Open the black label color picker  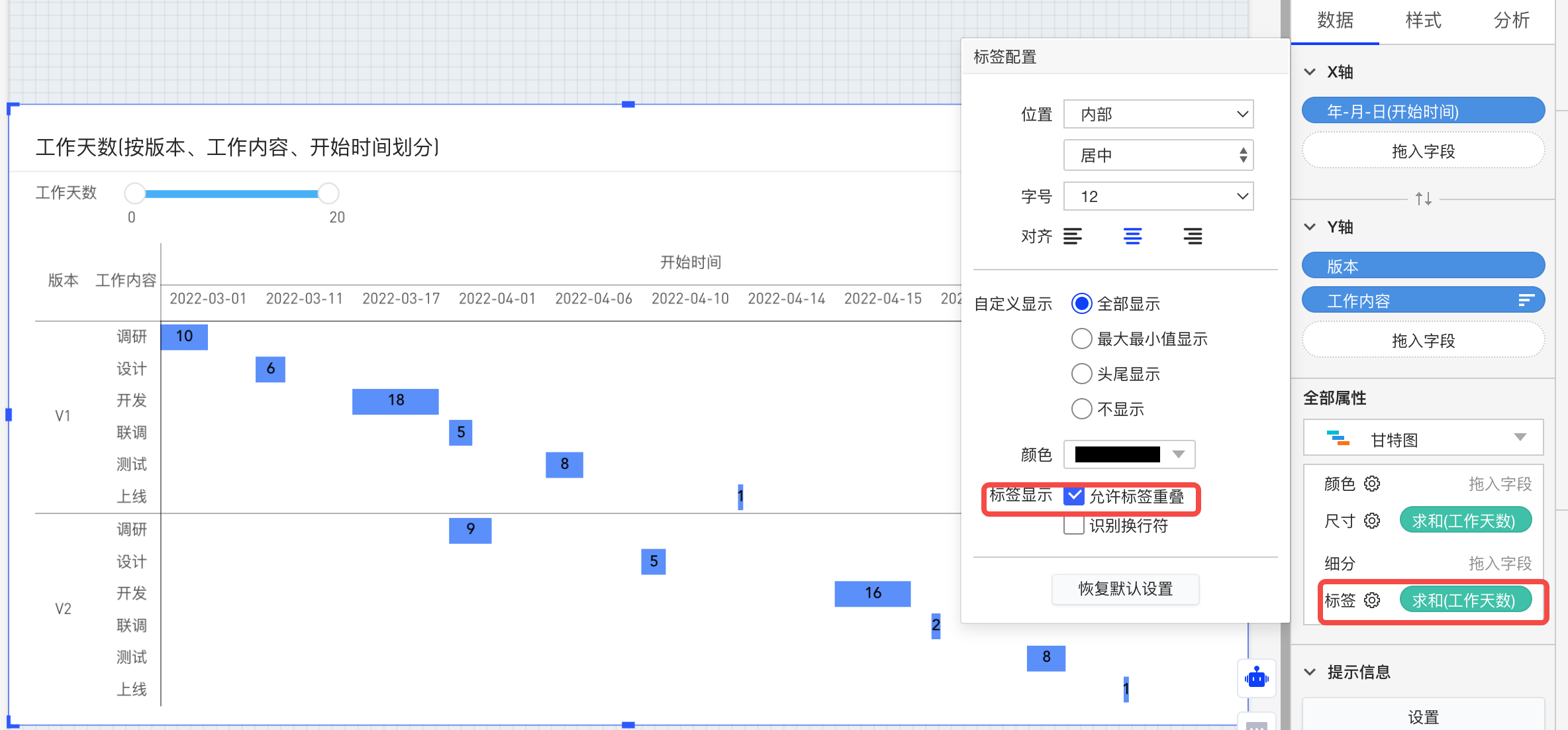1129,454
